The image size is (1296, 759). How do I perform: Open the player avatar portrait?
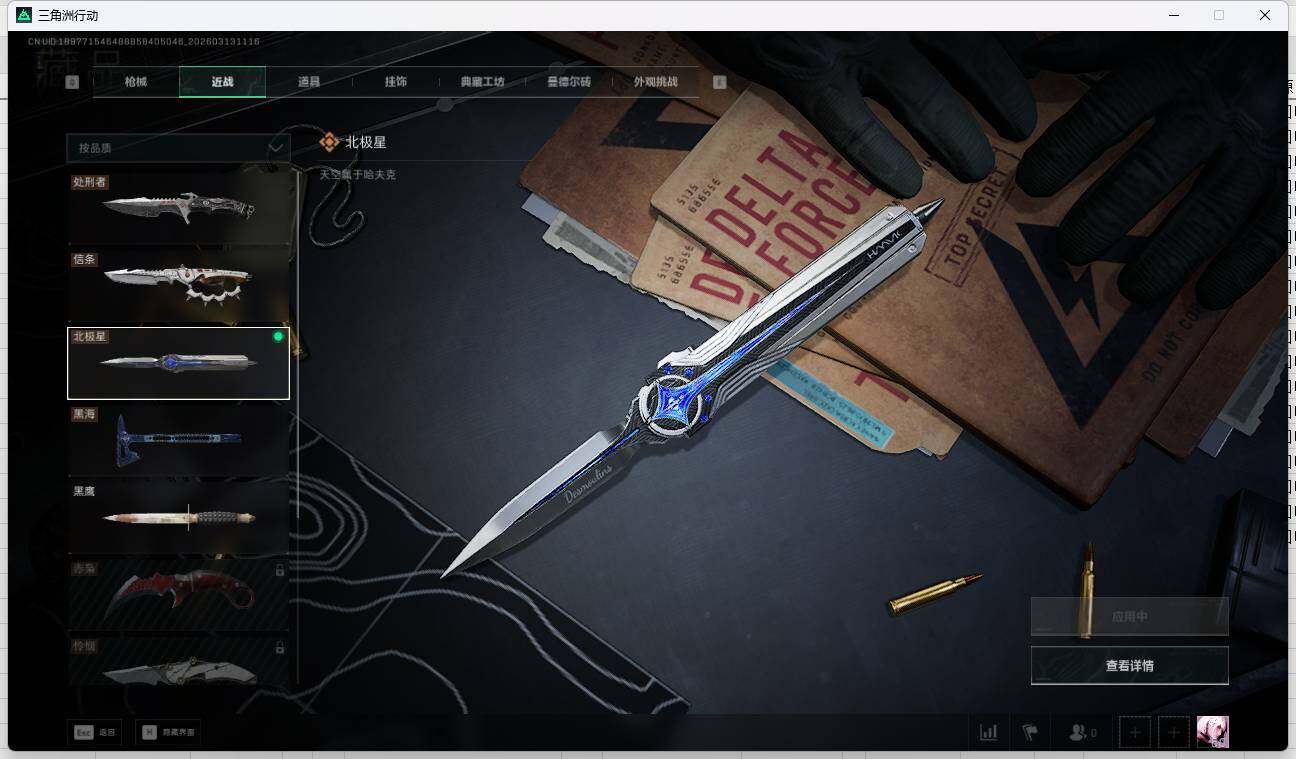point(1213,732)
